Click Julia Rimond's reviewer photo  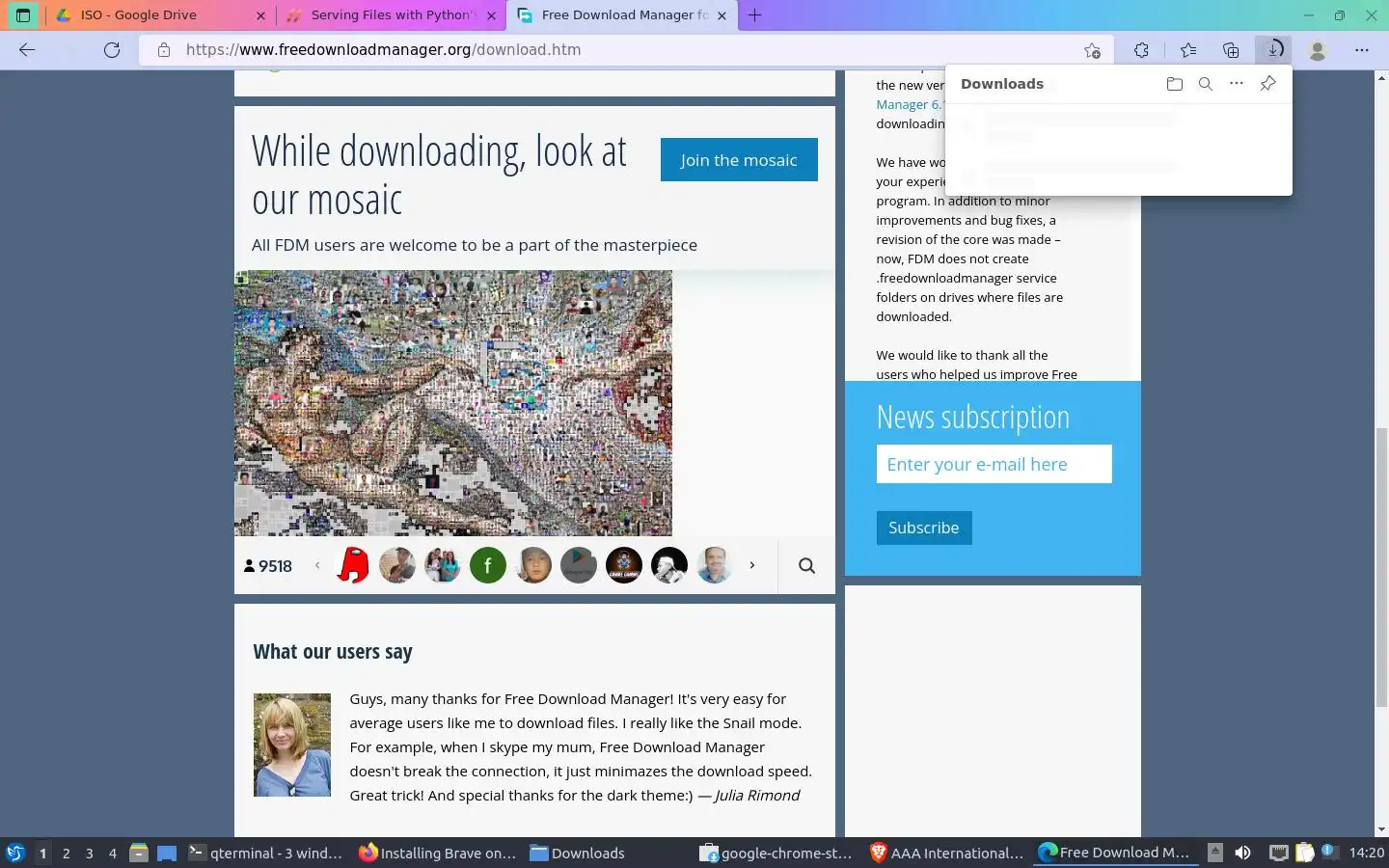pyautogui.click(x=292, y=745)
